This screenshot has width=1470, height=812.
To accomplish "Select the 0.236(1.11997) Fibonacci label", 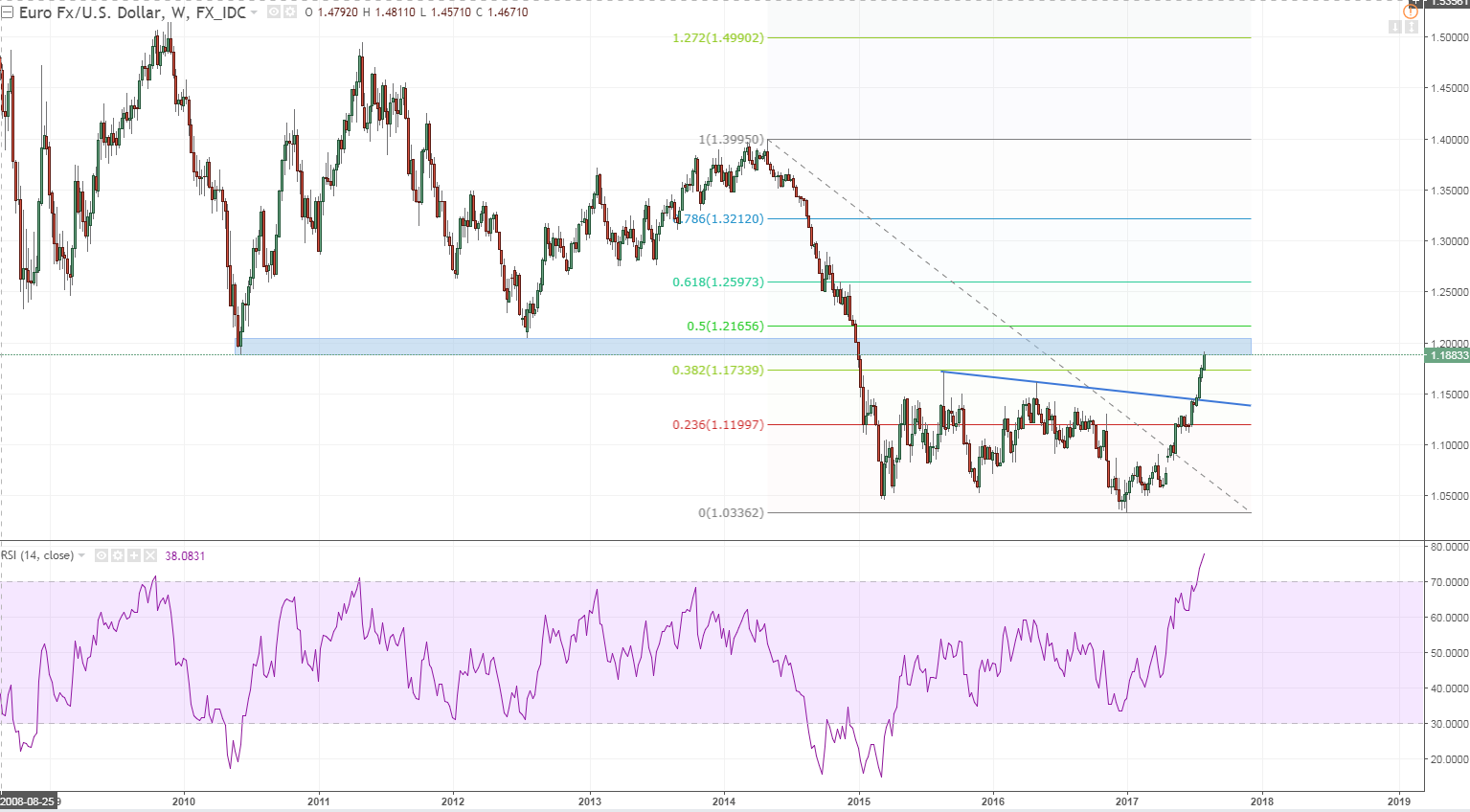I will pyautogui.click(x=718, y=425).
